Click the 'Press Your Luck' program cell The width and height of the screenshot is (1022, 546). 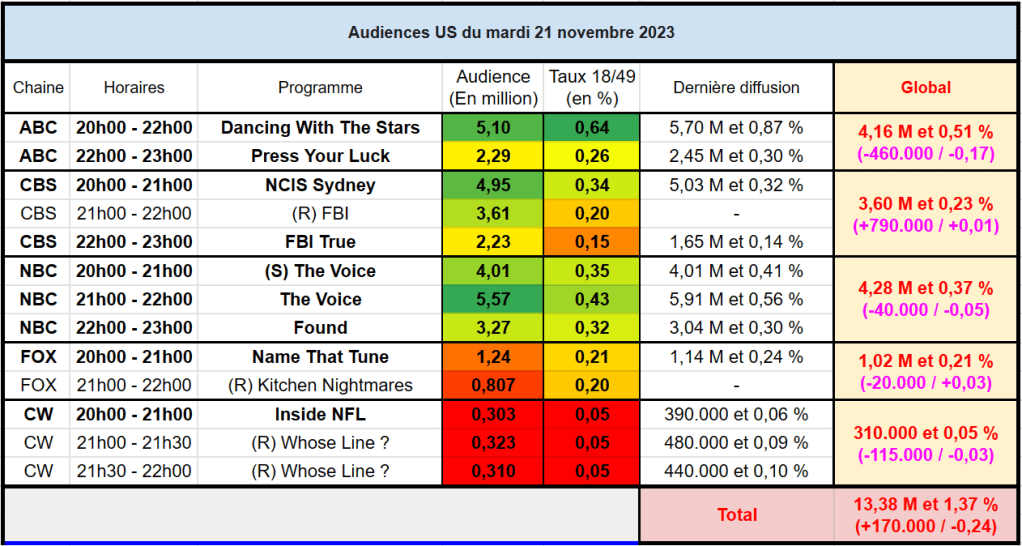[x=320, y=156]
